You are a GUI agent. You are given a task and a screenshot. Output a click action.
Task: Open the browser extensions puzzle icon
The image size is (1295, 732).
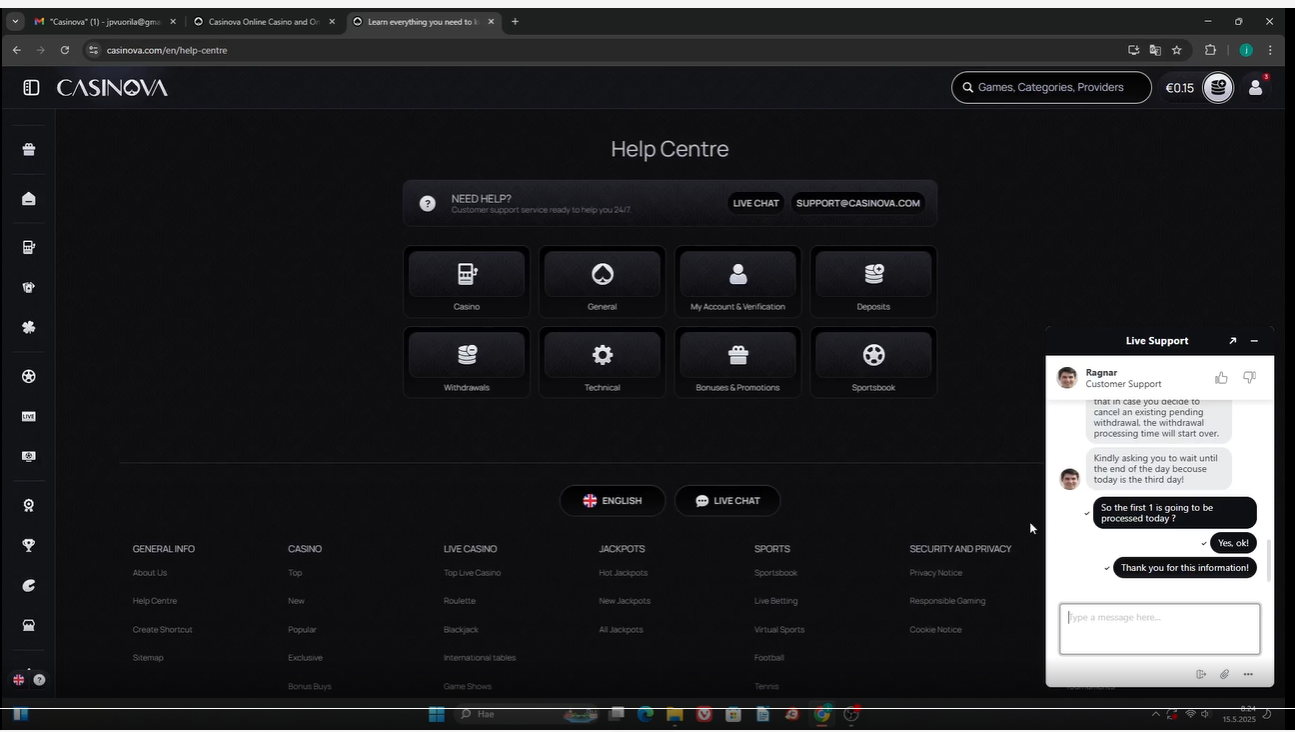(1210, 50)
